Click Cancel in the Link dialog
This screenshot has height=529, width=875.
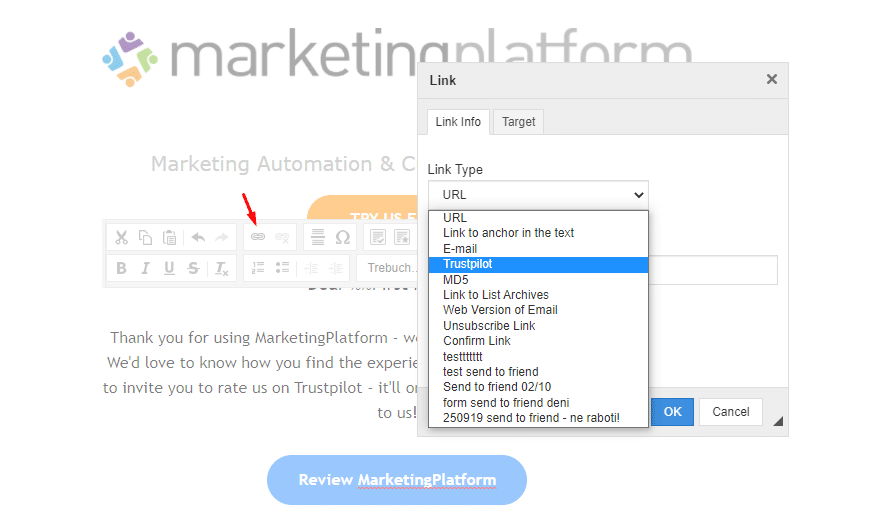[x=730, y=412]
